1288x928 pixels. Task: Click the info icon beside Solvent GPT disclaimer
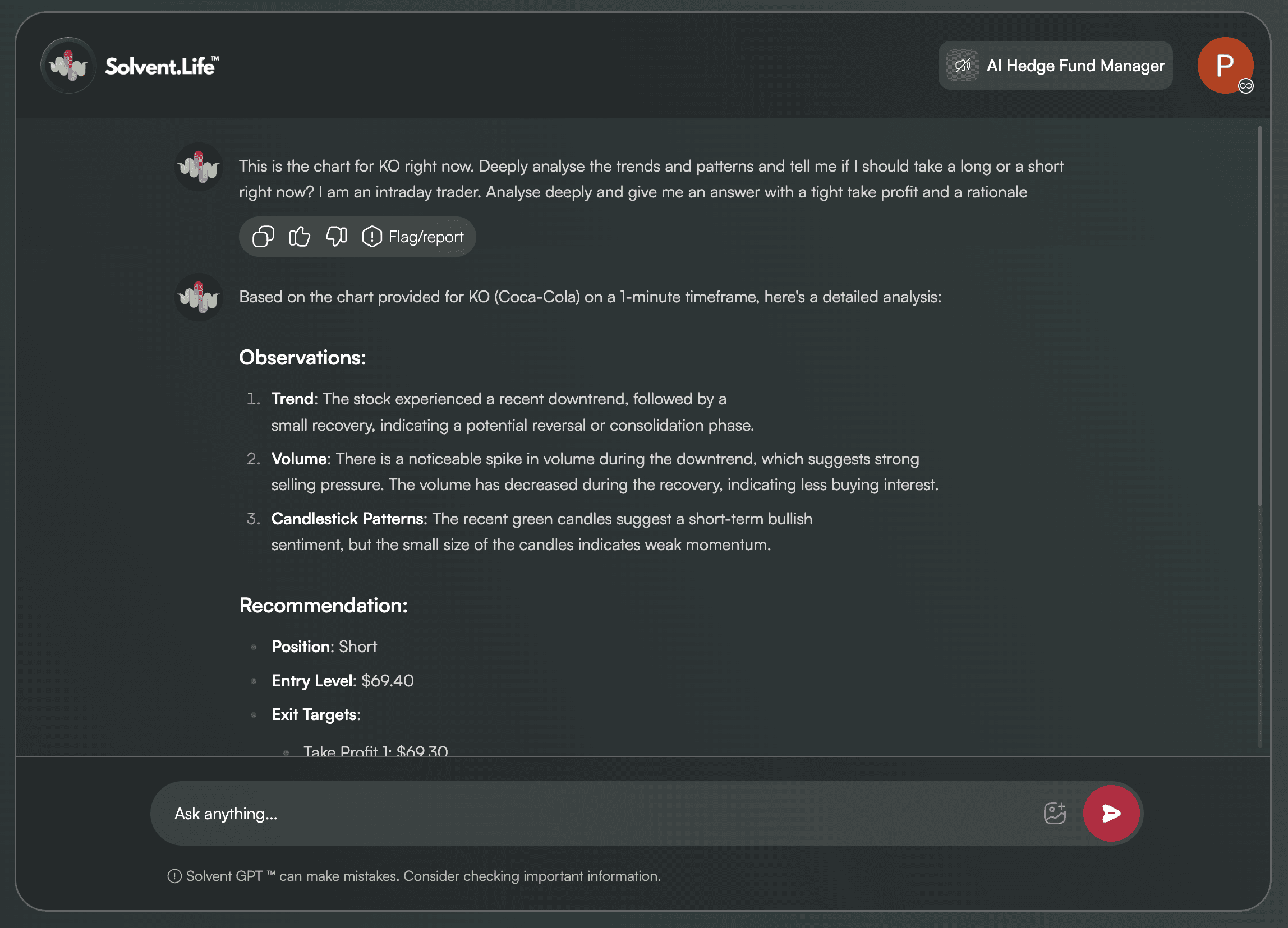point(174,876)
